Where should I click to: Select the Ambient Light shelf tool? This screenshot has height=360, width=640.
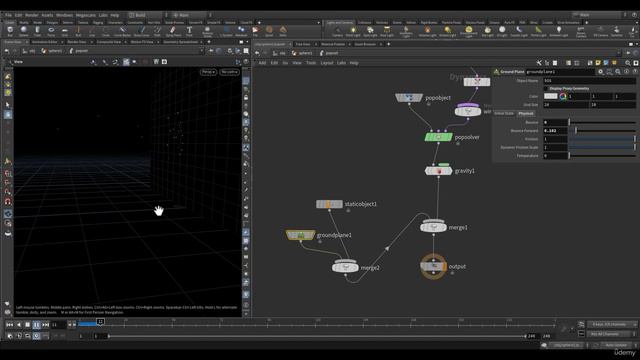tap(559, 31)
